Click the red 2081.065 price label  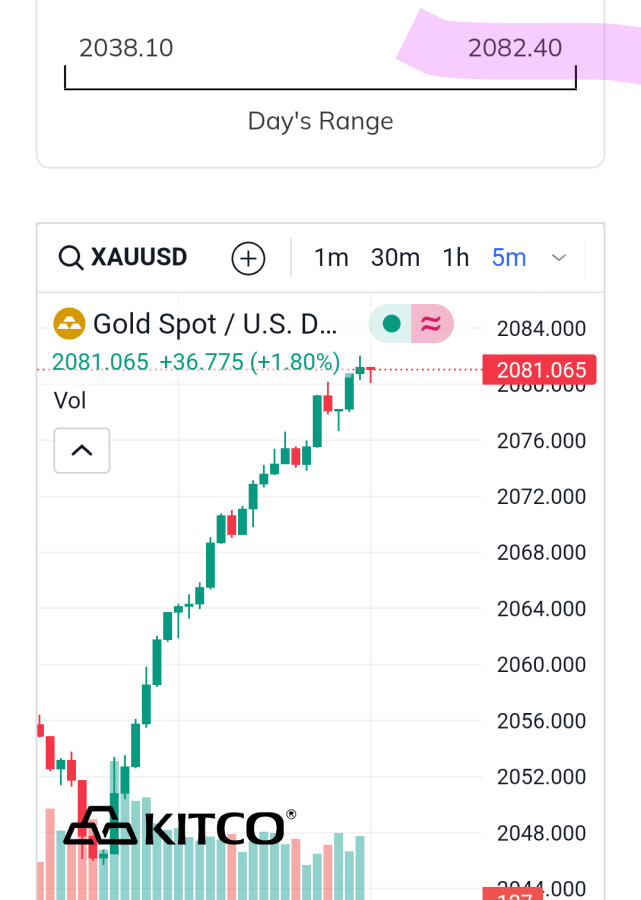coord(539,370)
